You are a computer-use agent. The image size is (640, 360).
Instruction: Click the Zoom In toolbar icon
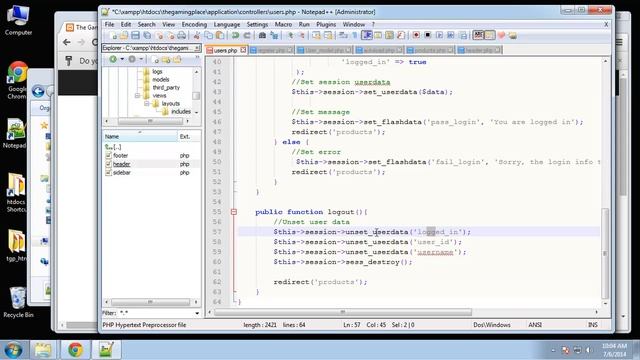click(290, 36)
